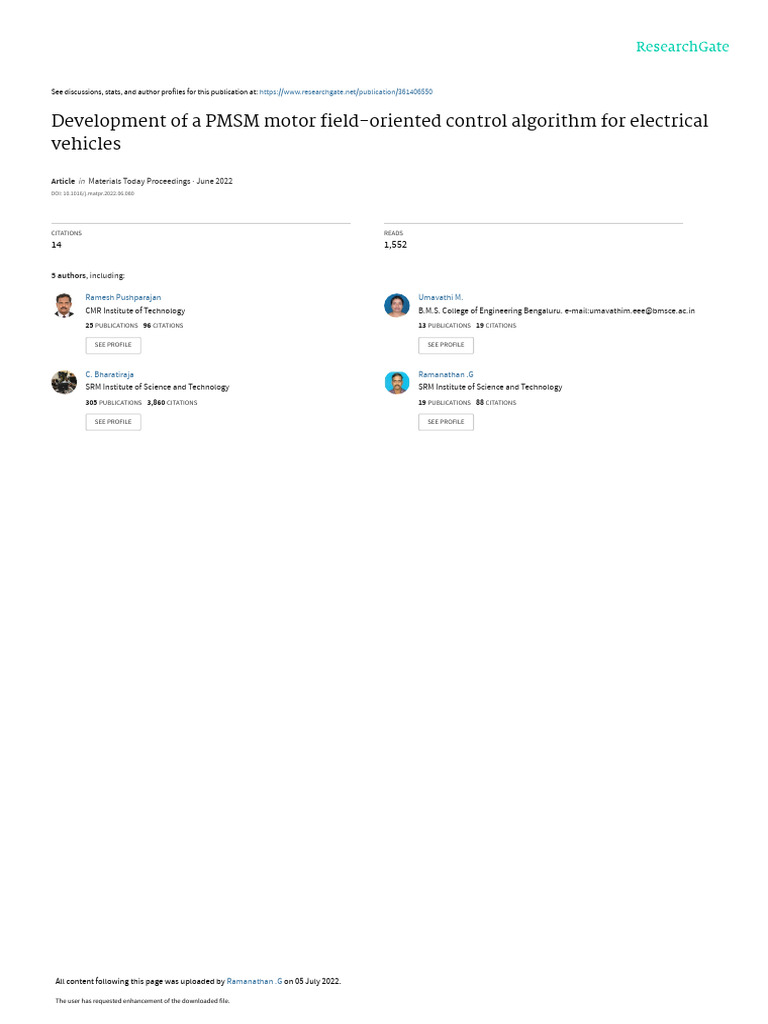This screenshot has width=768, height=1024.
Task: Click the PMSM motor article title
Action: (379, 132)
